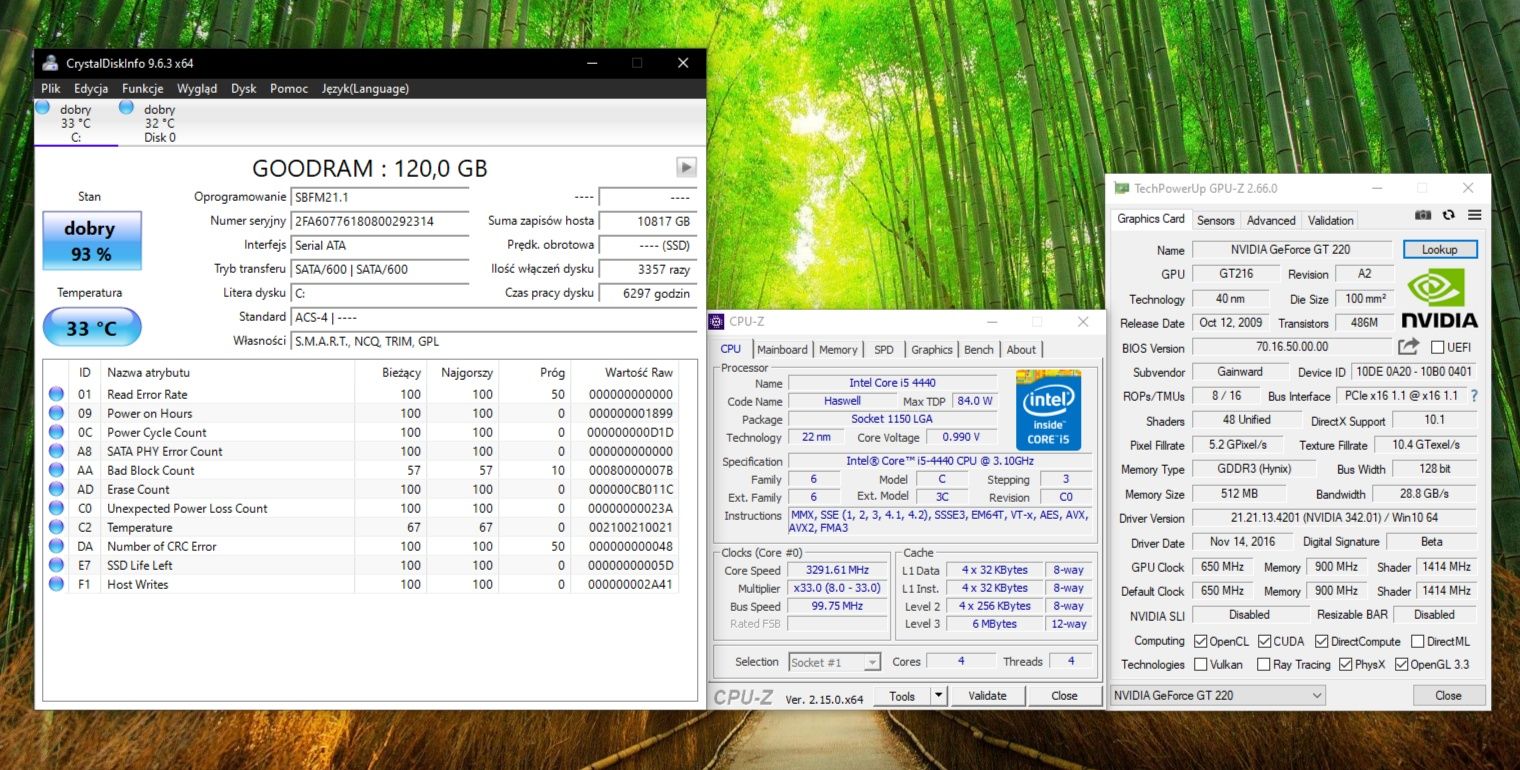
Task: Switch to the Sensors tab in GPU-Z
Action: coord(1215,220)
